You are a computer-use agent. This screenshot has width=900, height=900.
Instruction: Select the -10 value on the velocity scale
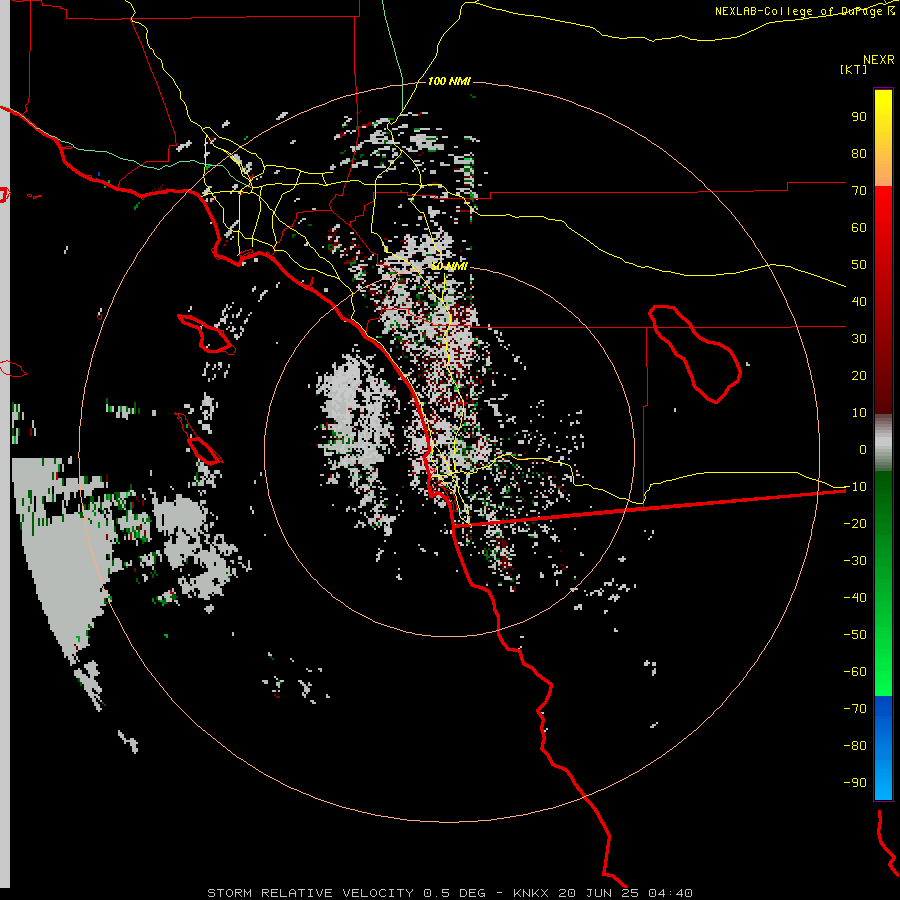pyautogui.click(x=855, y=487)
